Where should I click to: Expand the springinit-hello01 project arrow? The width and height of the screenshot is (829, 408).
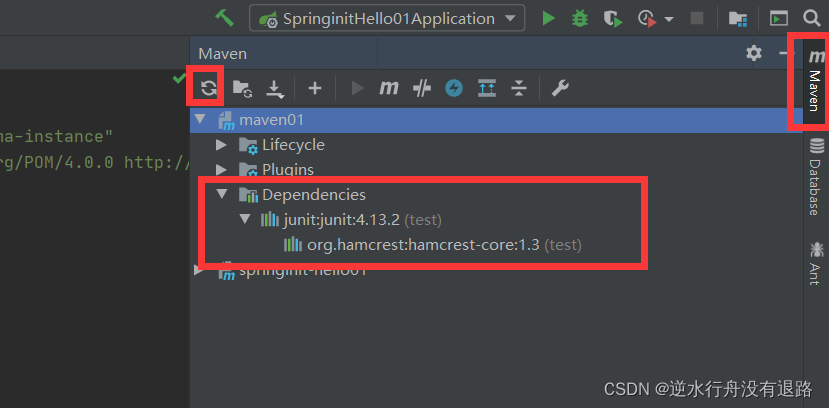point(199,270)
